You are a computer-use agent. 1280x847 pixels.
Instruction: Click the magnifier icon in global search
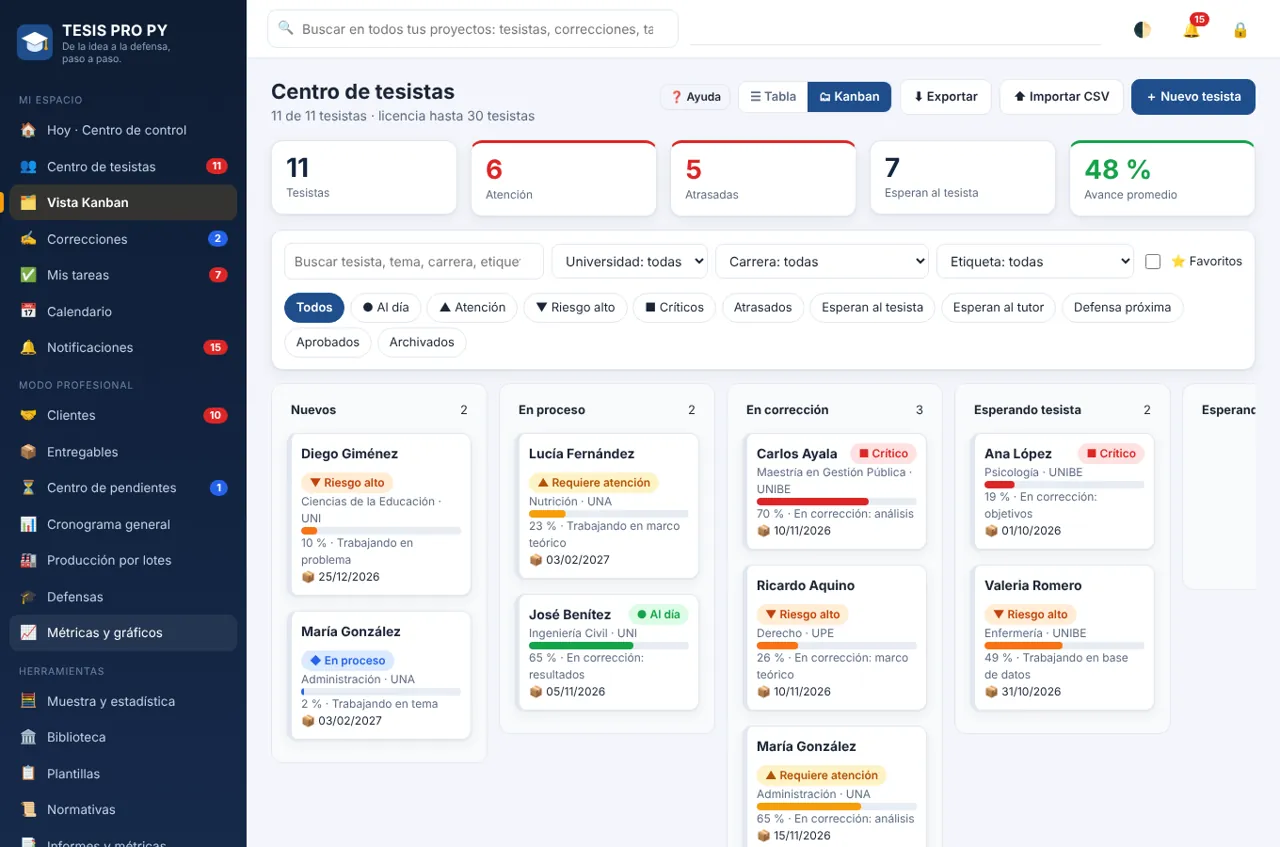[286, 29]
